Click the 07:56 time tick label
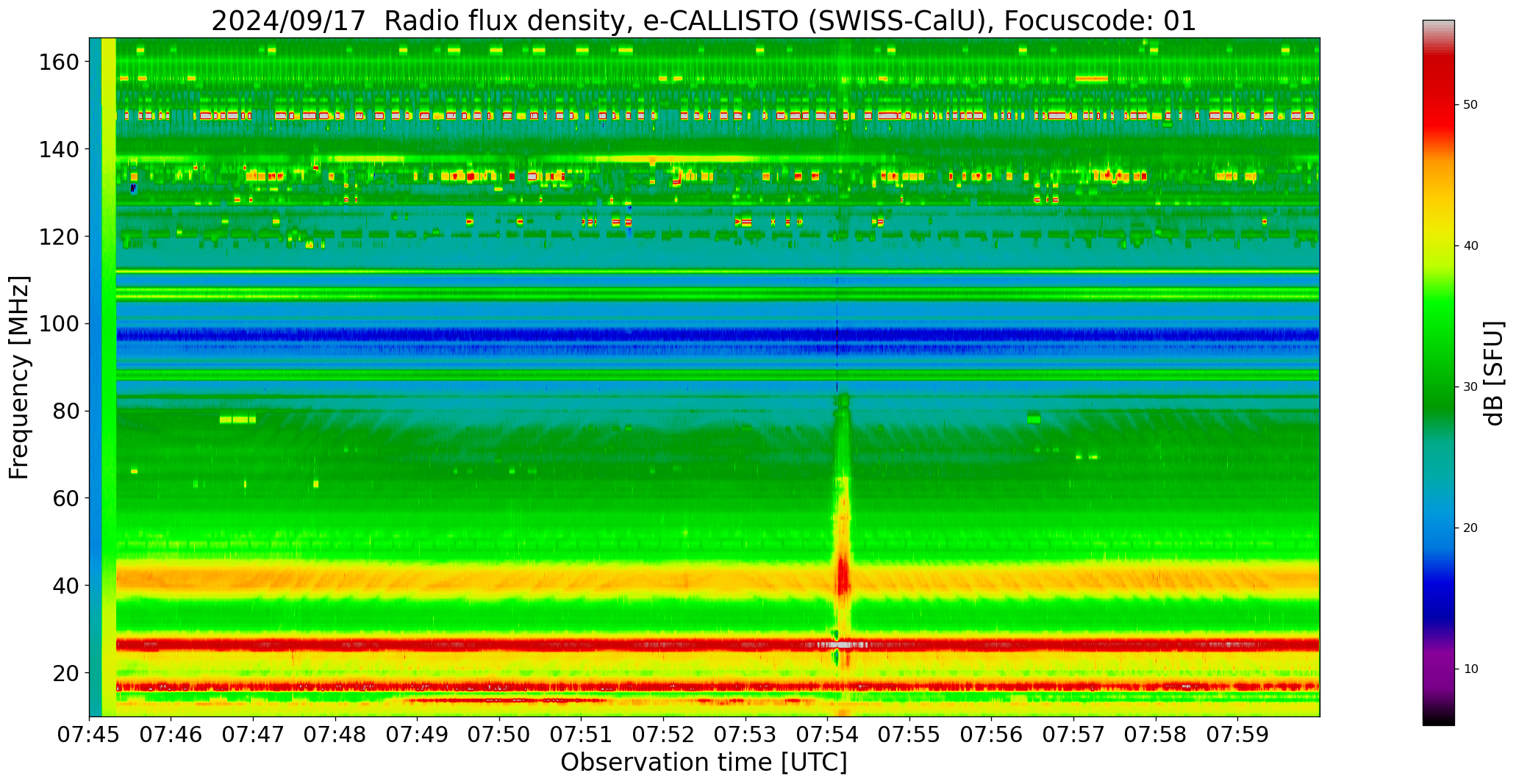Viewport: 1516px width, 784px height. point(992,735)
